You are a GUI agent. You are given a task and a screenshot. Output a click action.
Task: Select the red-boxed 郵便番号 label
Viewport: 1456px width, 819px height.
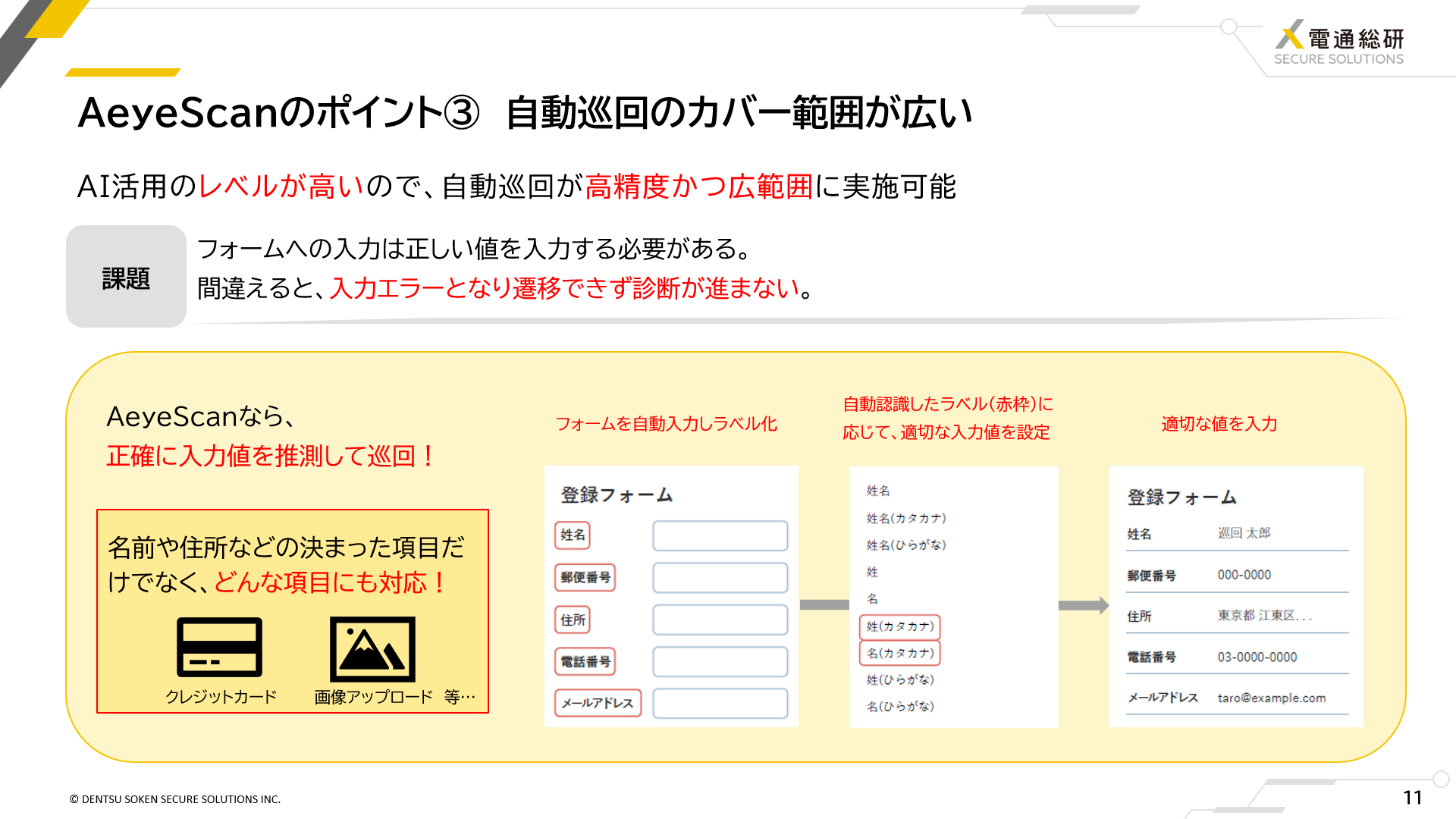(585, 578)
